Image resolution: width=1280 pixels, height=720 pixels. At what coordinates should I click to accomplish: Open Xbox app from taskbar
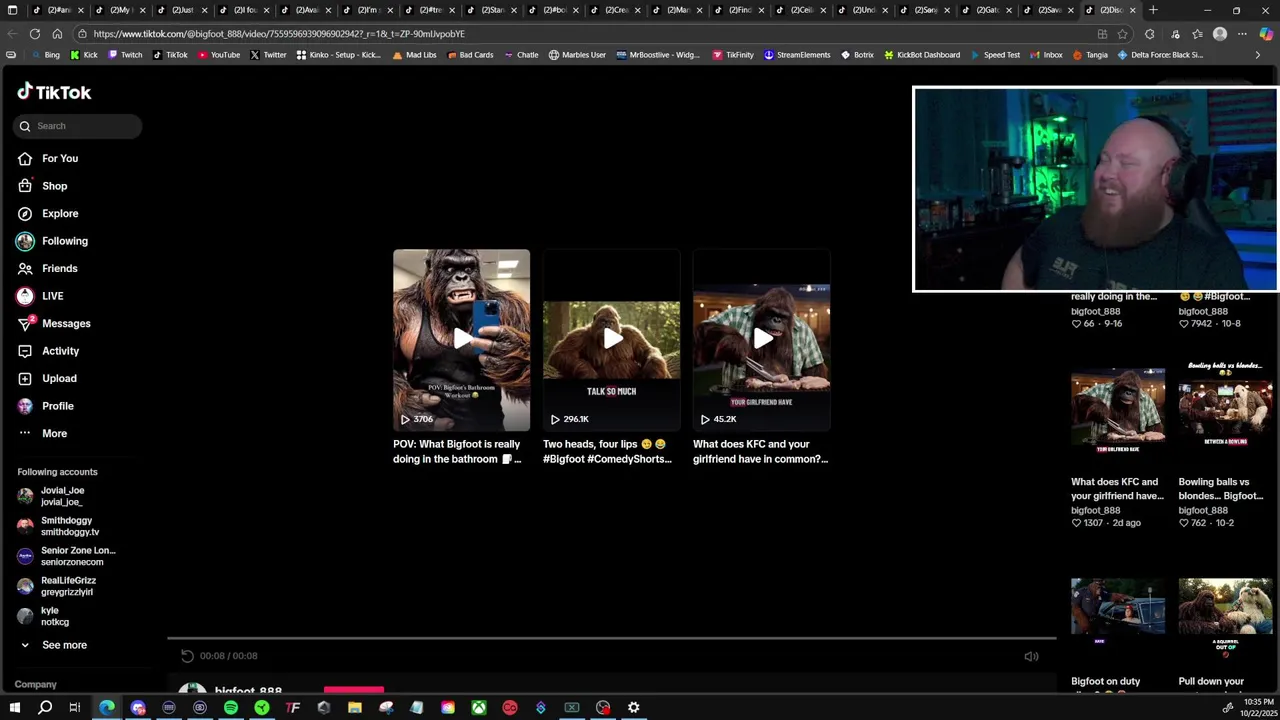coord(479,708)
